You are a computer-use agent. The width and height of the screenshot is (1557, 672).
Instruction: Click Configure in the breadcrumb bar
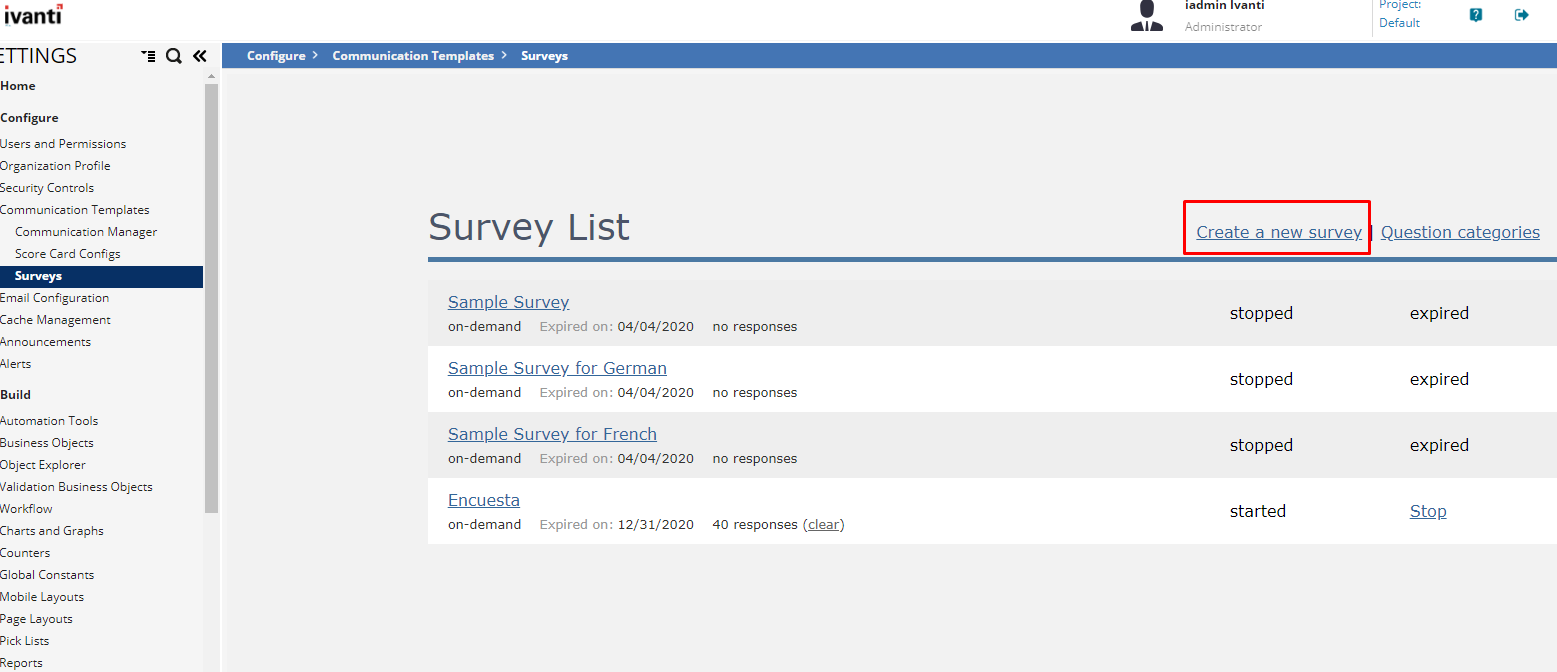[x=276, y=56]
